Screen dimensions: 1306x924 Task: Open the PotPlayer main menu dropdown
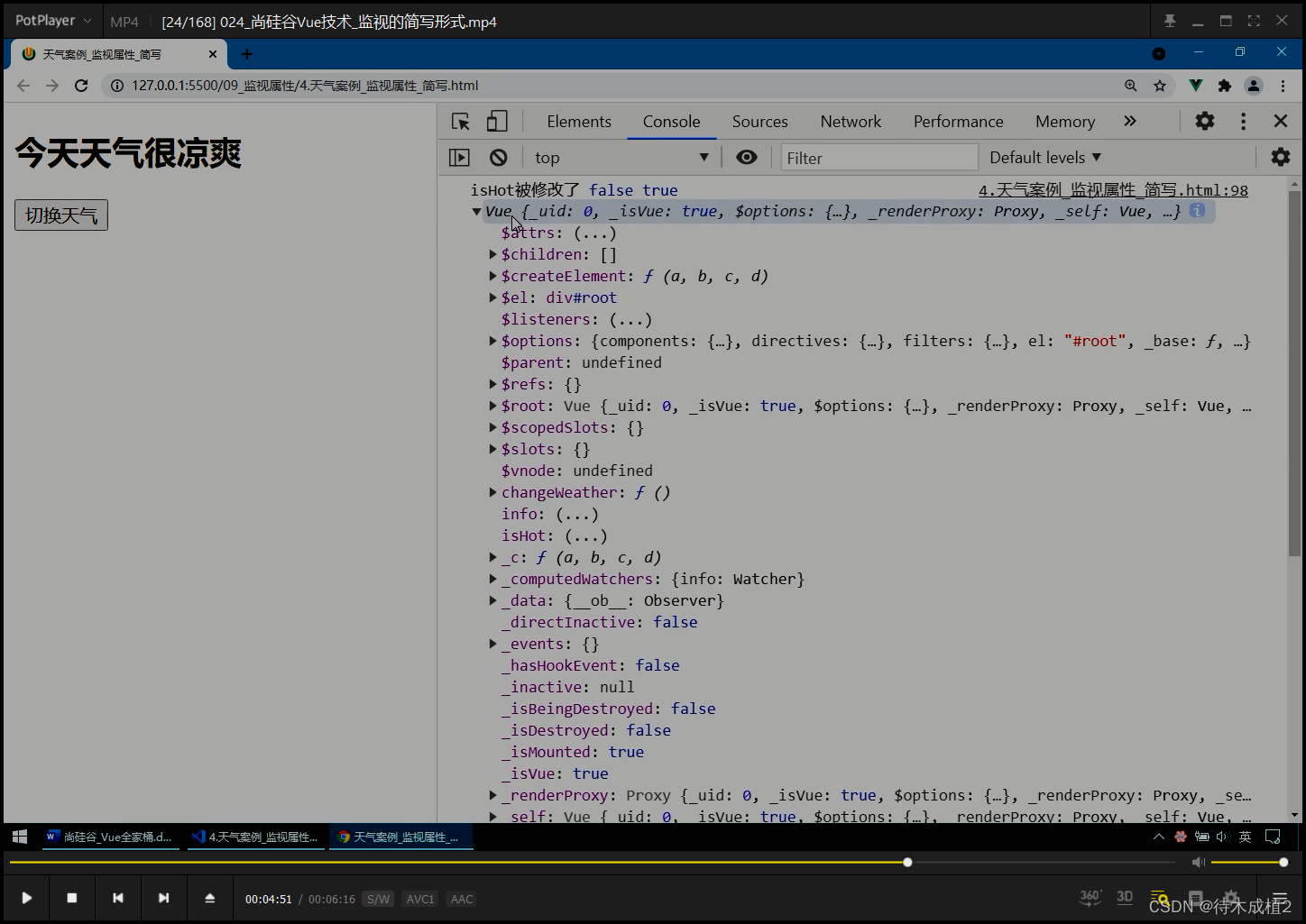[x=53, y=20]
